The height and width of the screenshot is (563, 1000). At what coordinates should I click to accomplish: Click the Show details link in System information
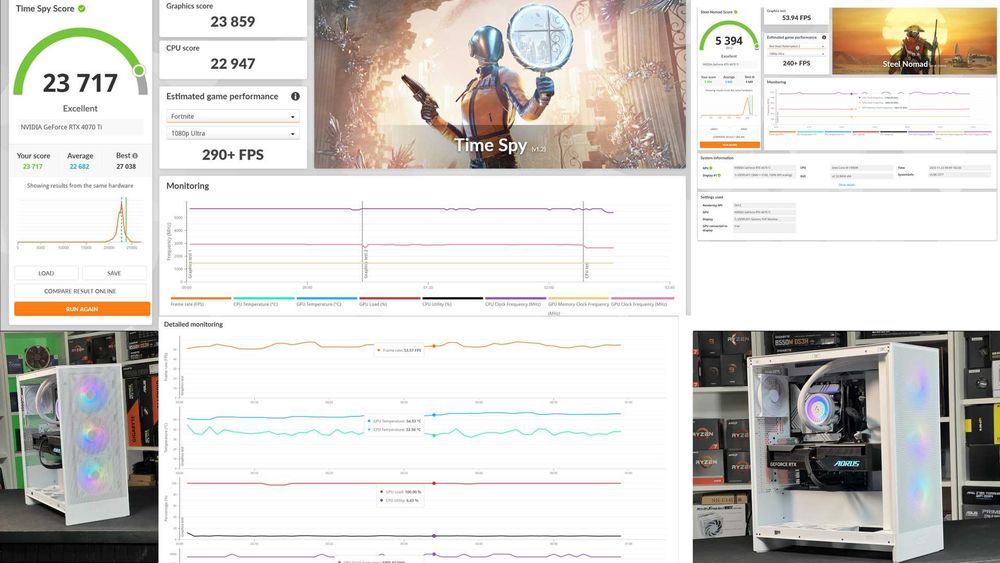(x=847, y=185)
